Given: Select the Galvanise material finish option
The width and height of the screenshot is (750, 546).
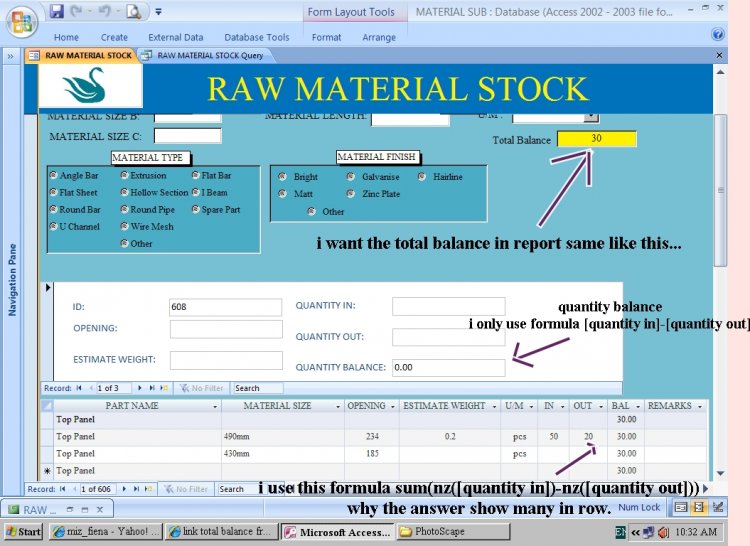Looking at the screenshot, I should 351,177.
